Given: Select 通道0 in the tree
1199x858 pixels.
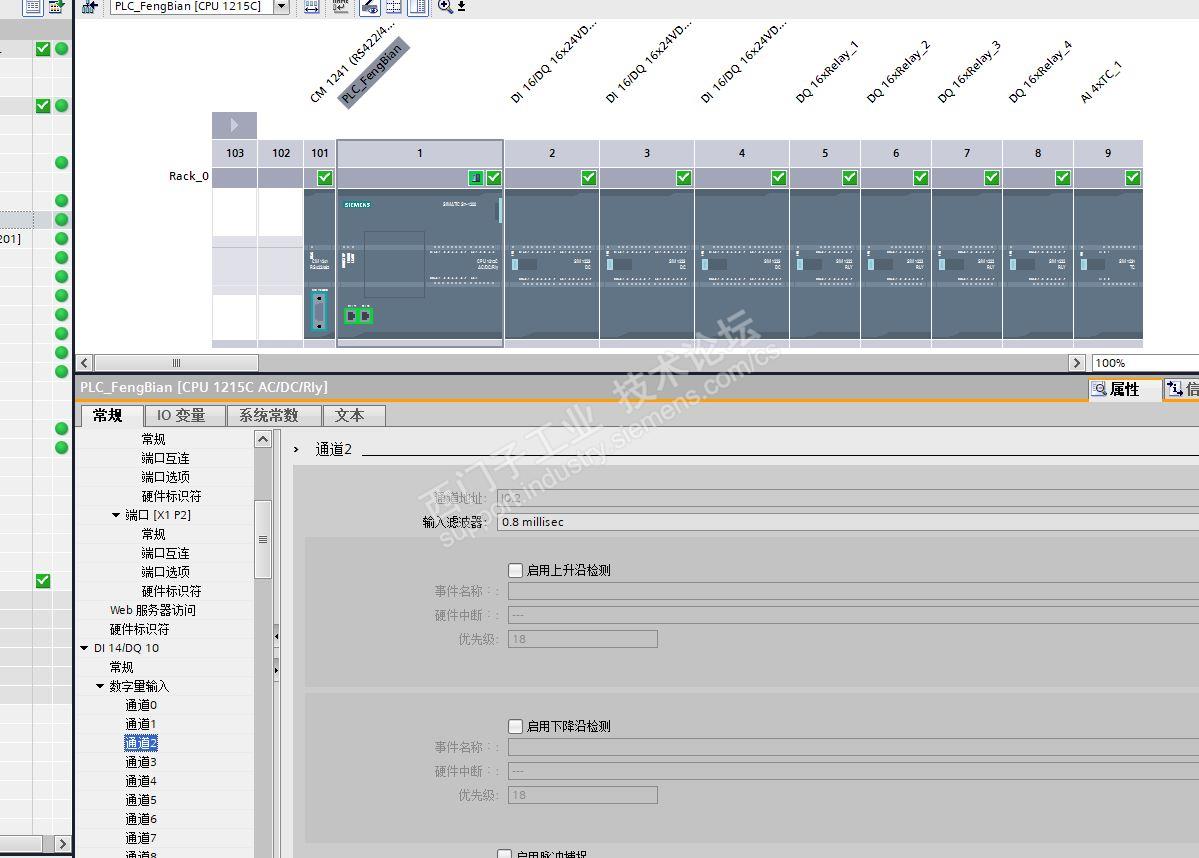Looking at the screenshot, I should click(x=141, y=705).
